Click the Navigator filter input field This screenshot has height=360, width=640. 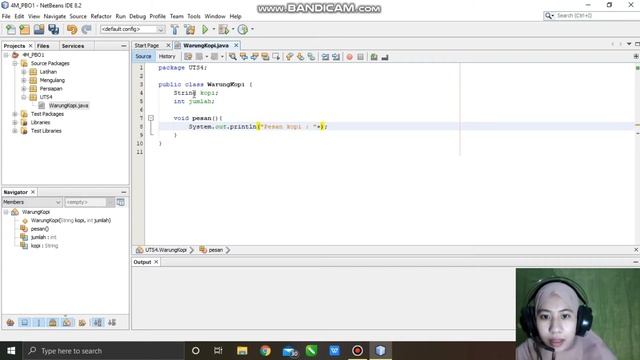(x=85, y=202)
